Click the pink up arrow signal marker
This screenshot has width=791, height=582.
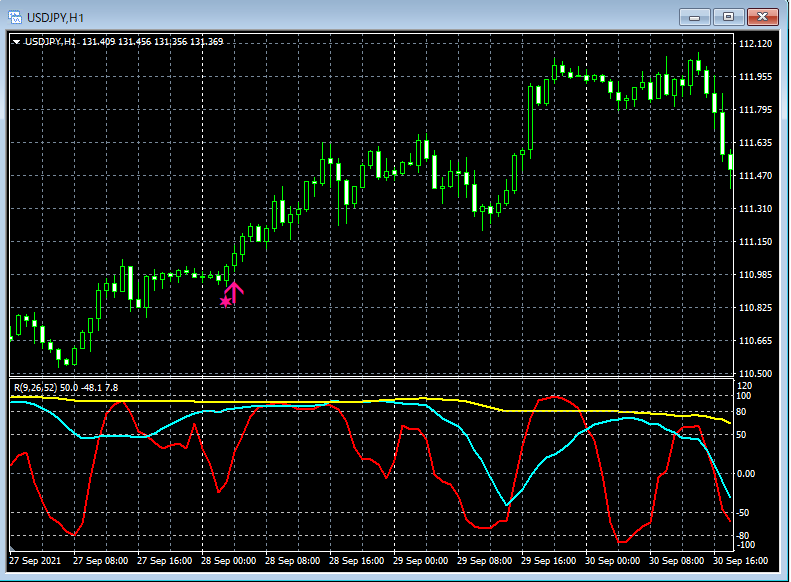(234, 291)
